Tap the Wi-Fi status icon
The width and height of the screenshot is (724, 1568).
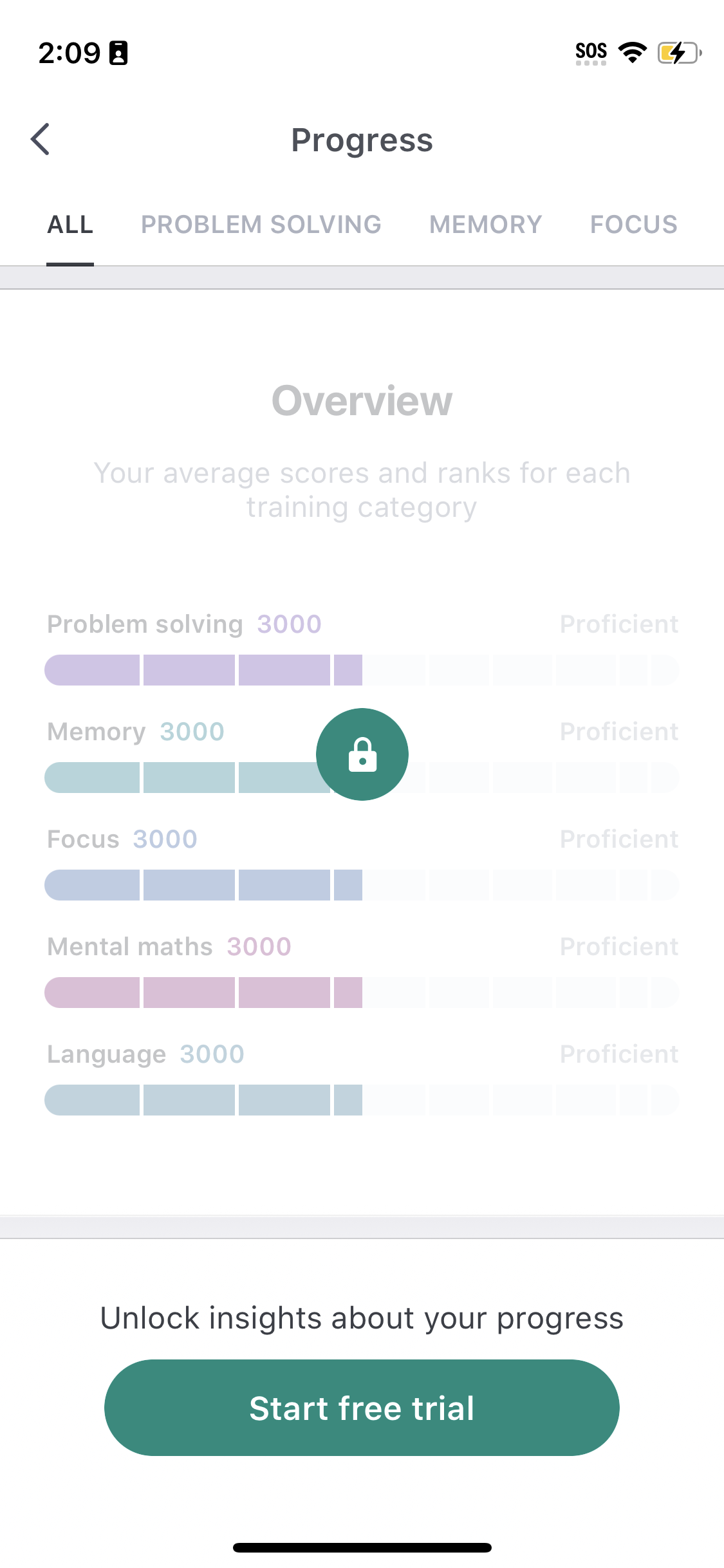point(632,53)
